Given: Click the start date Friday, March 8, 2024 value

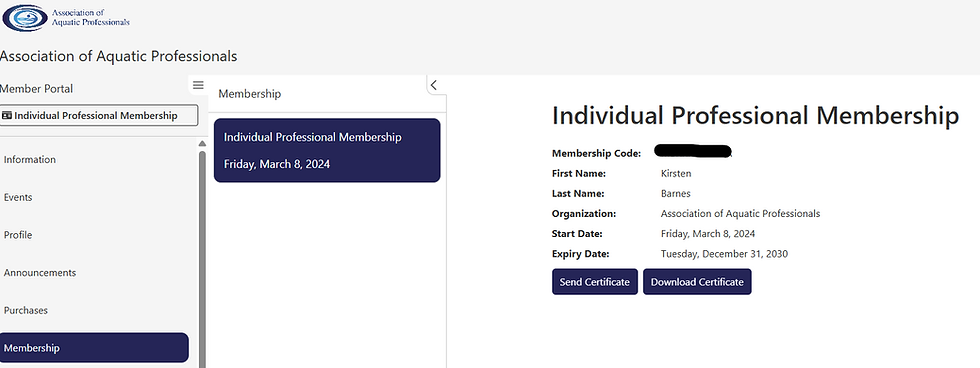Looking at the screenshot, I should coord(708,234).
